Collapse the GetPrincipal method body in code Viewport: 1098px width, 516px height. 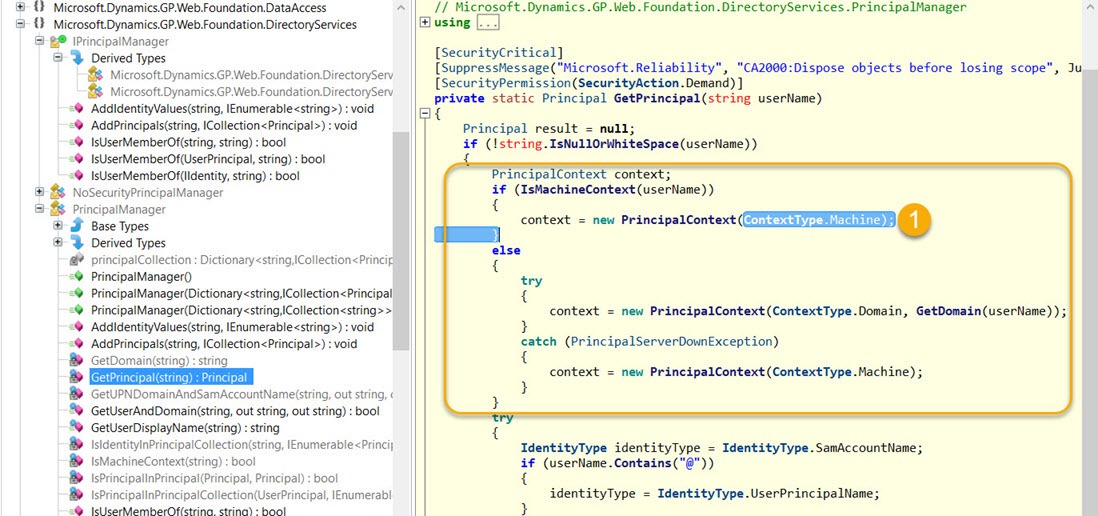click(x=424, y=113)
